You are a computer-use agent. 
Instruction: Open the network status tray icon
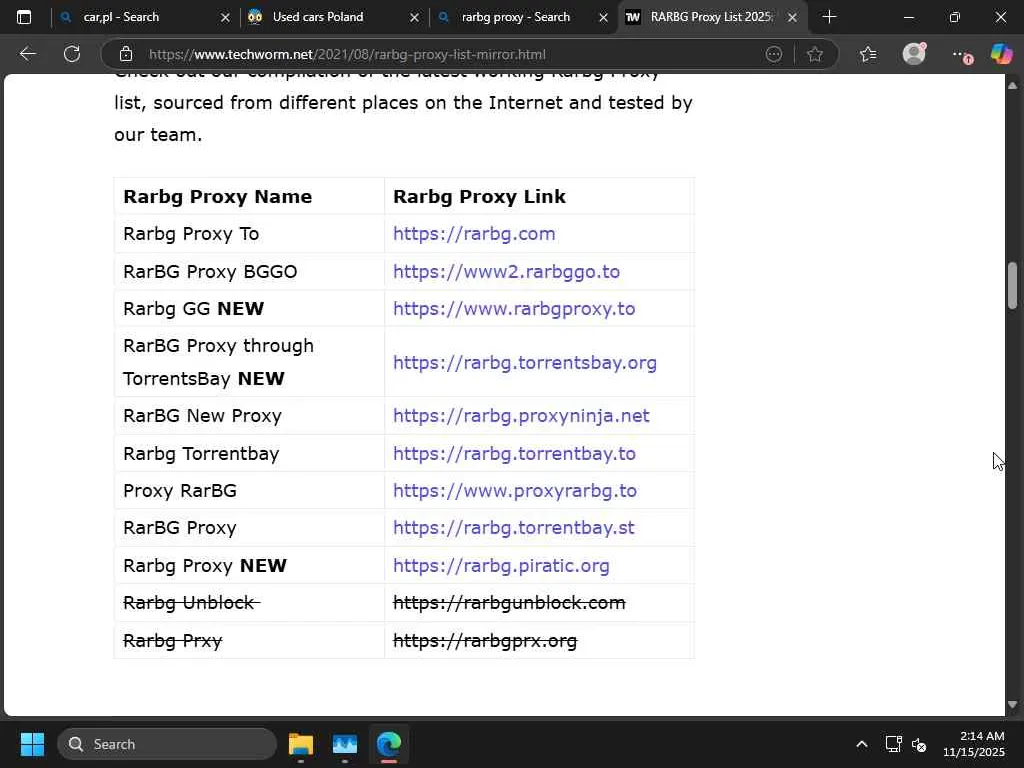tap(893, 744)
